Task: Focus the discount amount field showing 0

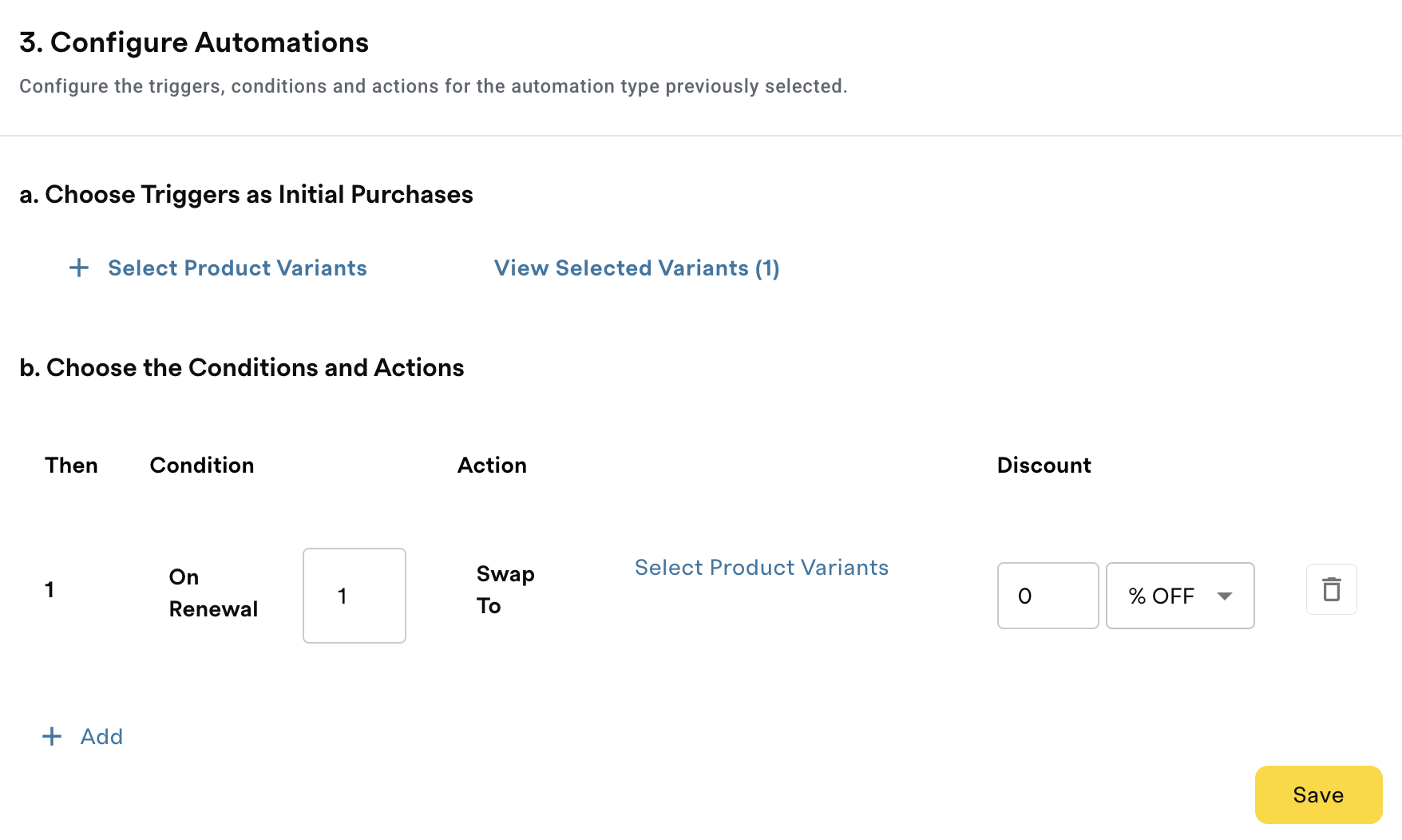Action: pyautogui.click(x=1048, y=596)
